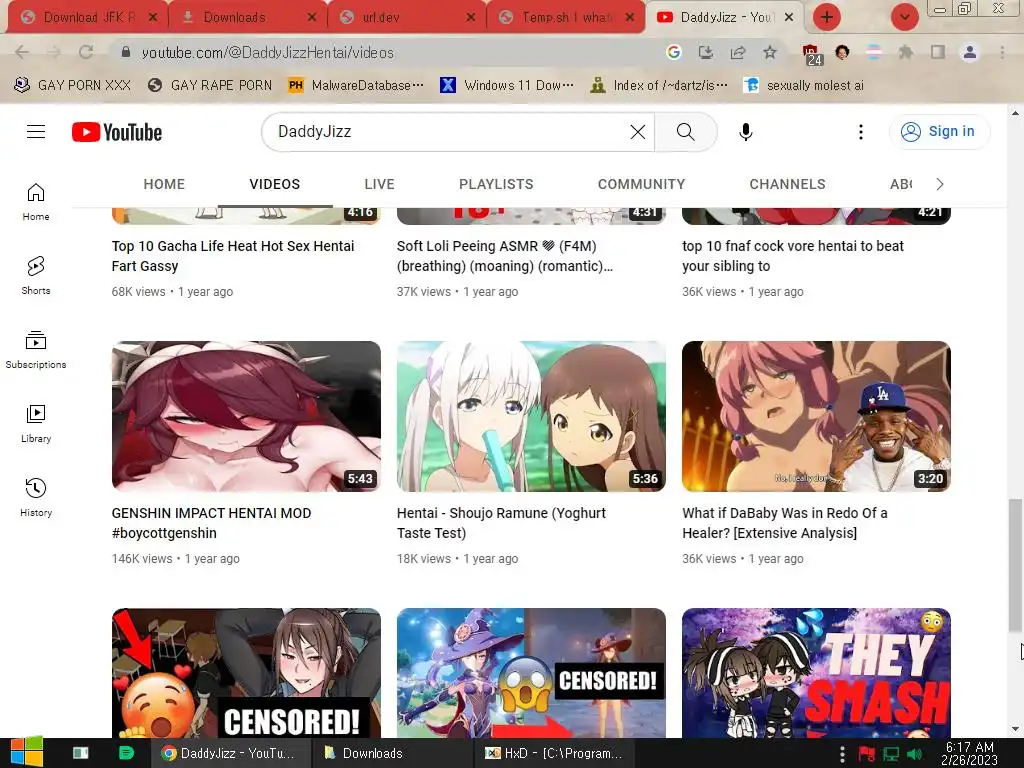Screen dimensions: 1024x768
Task: Open Subscriptions in the sidebar
Action: 36,350
